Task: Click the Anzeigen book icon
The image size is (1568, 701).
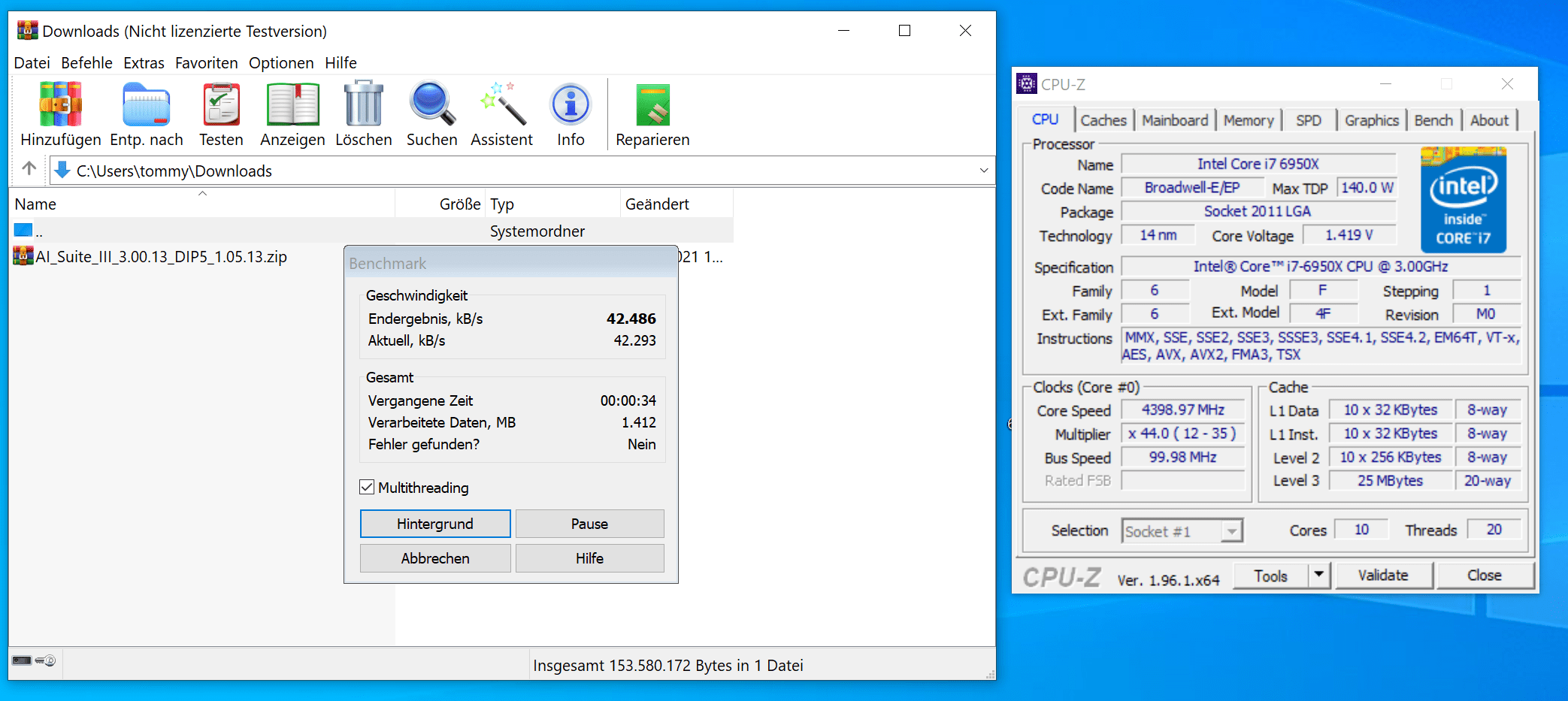Action: pyautogui.click(x=292, y=104)
